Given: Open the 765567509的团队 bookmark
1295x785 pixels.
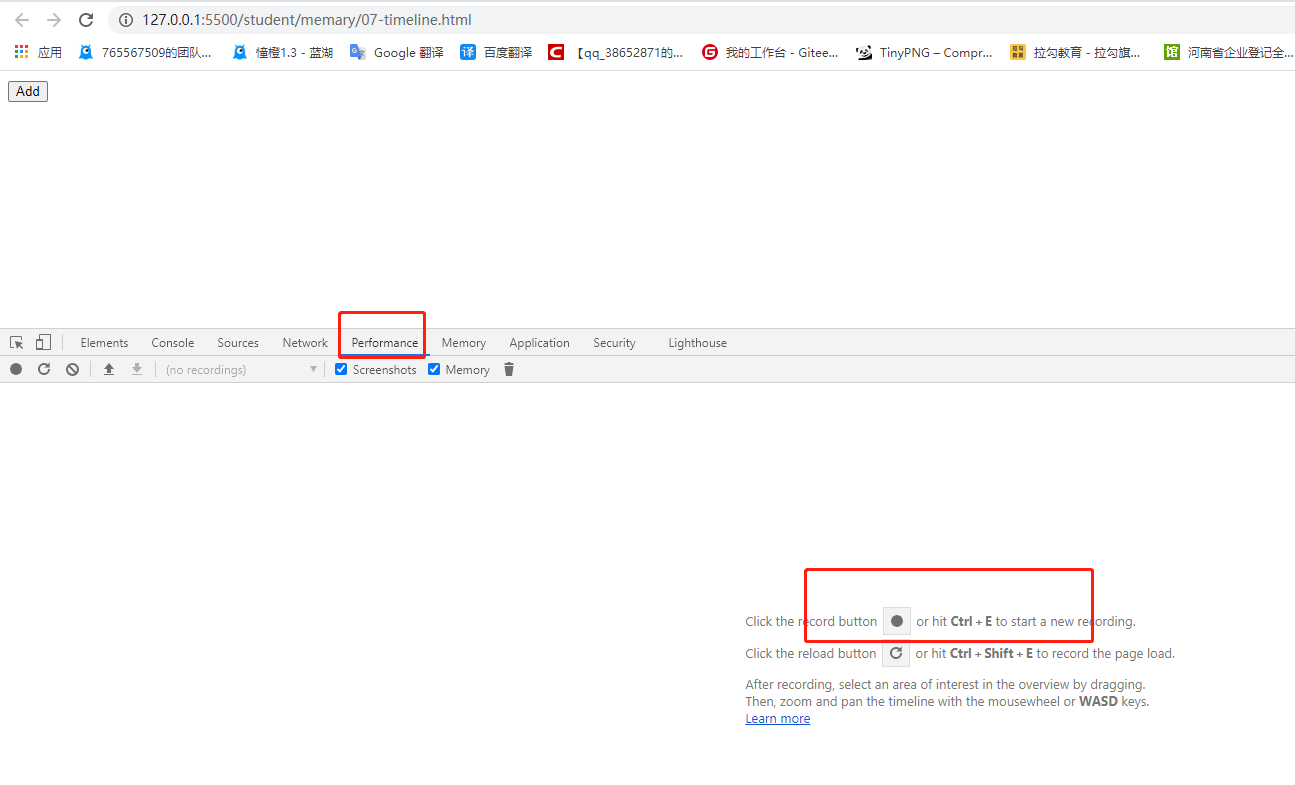Looking at the screenshot, I should [146, 52].
